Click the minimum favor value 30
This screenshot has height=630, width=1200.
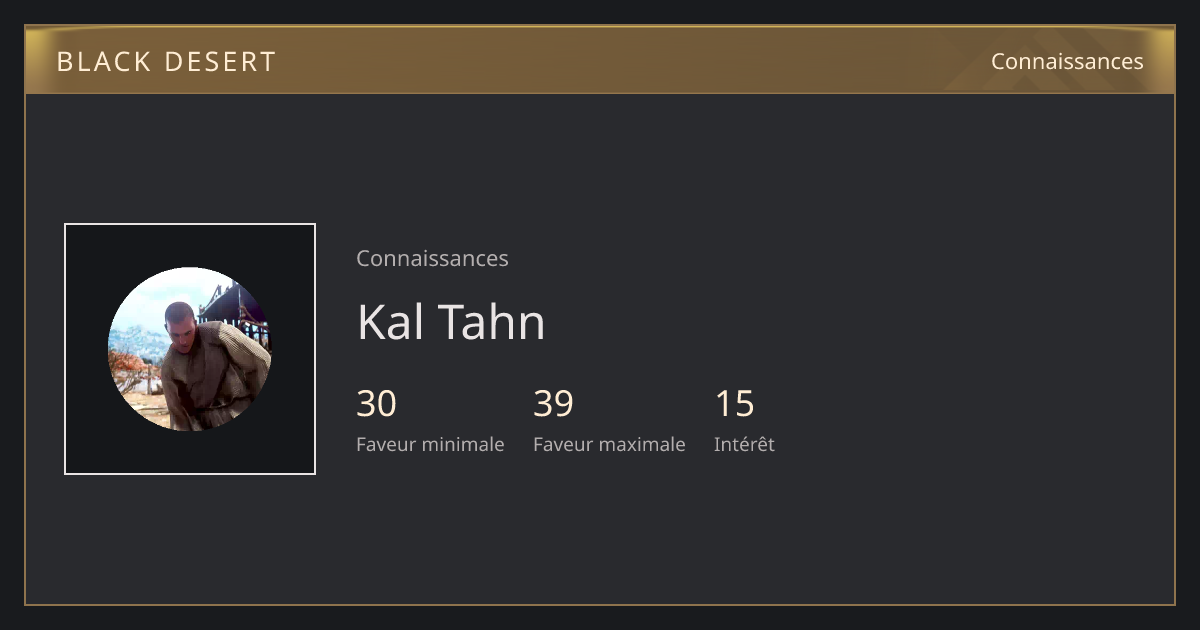tap(377, 404)
